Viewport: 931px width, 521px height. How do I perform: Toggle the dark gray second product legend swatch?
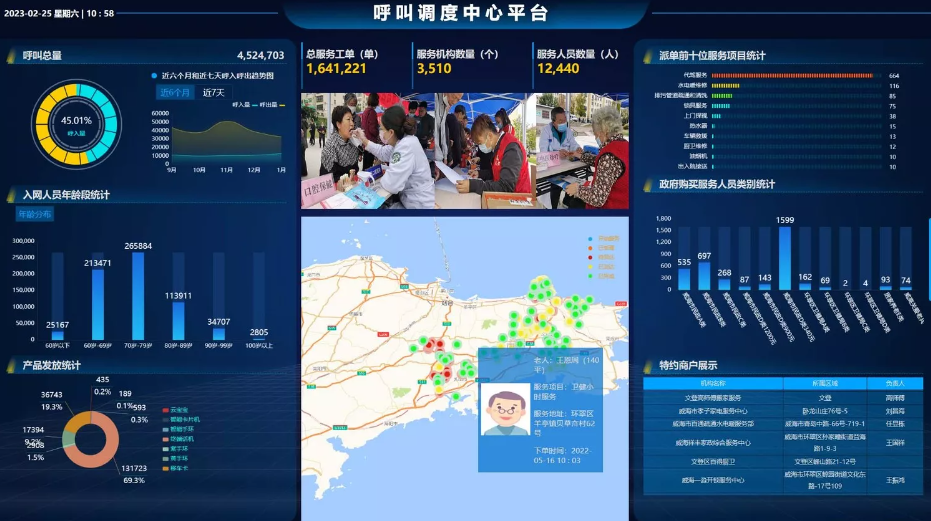click(x=166, y=419)
